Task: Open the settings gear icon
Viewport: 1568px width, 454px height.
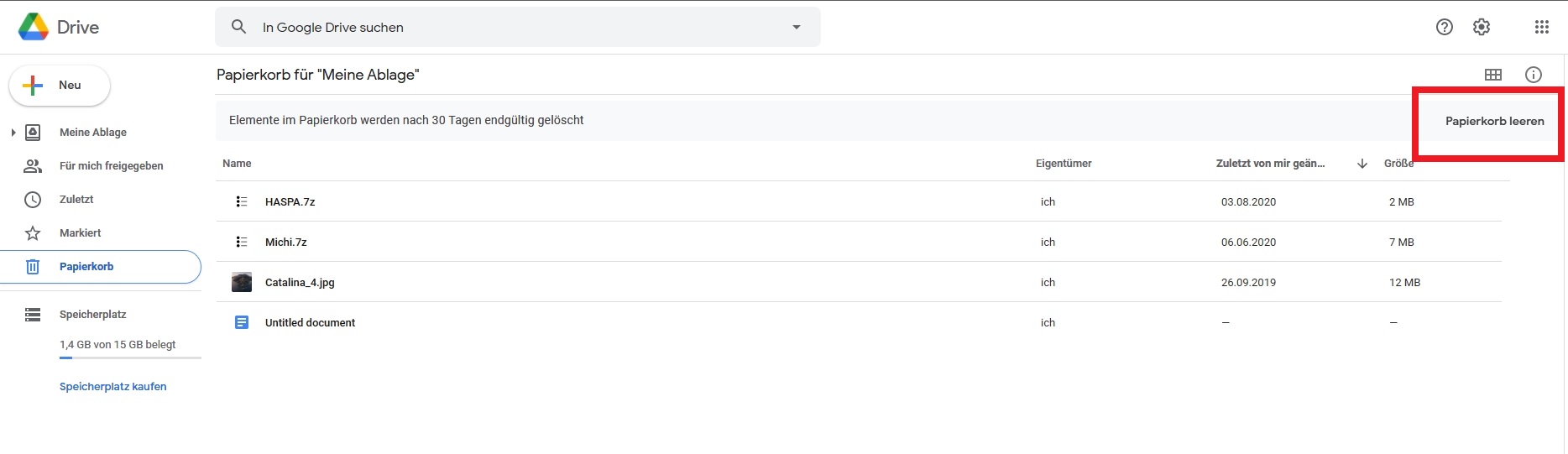Action: pos(1482,27)
